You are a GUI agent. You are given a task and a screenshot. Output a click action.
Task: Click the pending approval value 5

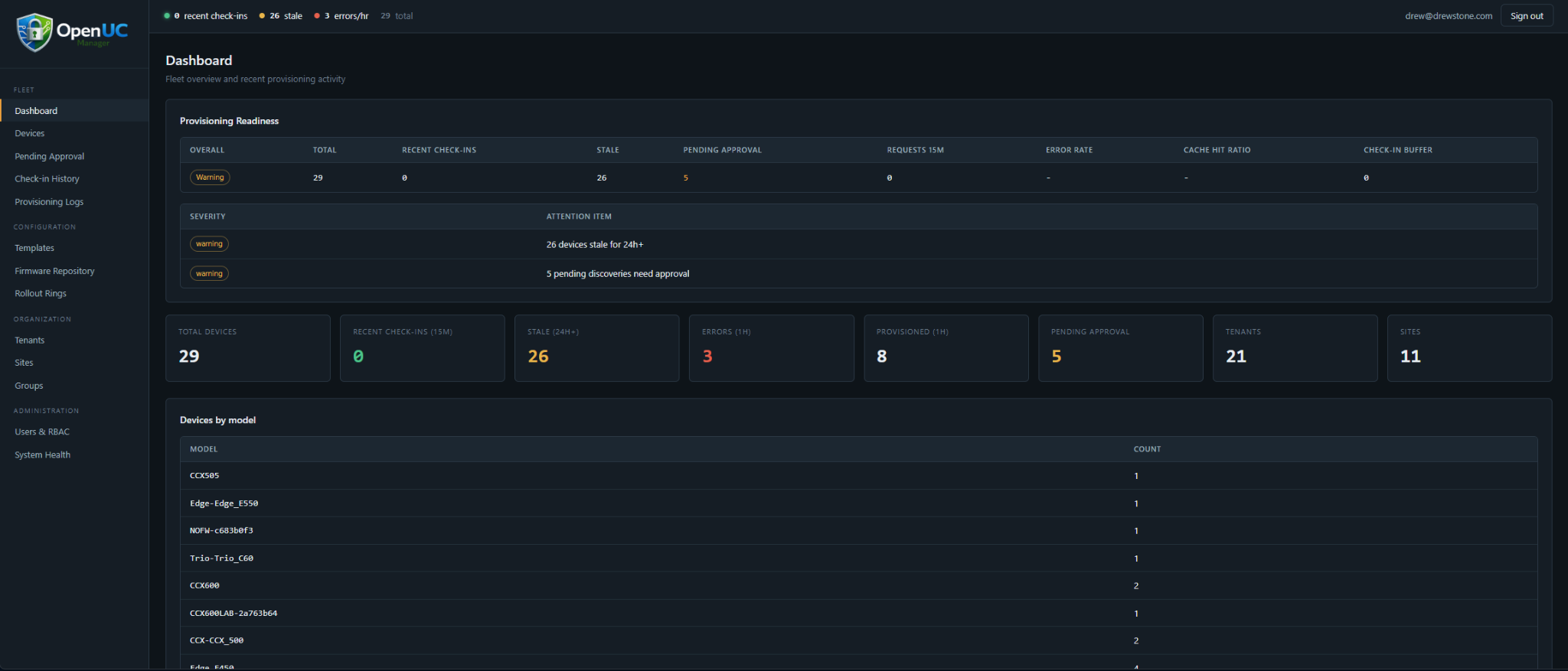coord(686,178)
